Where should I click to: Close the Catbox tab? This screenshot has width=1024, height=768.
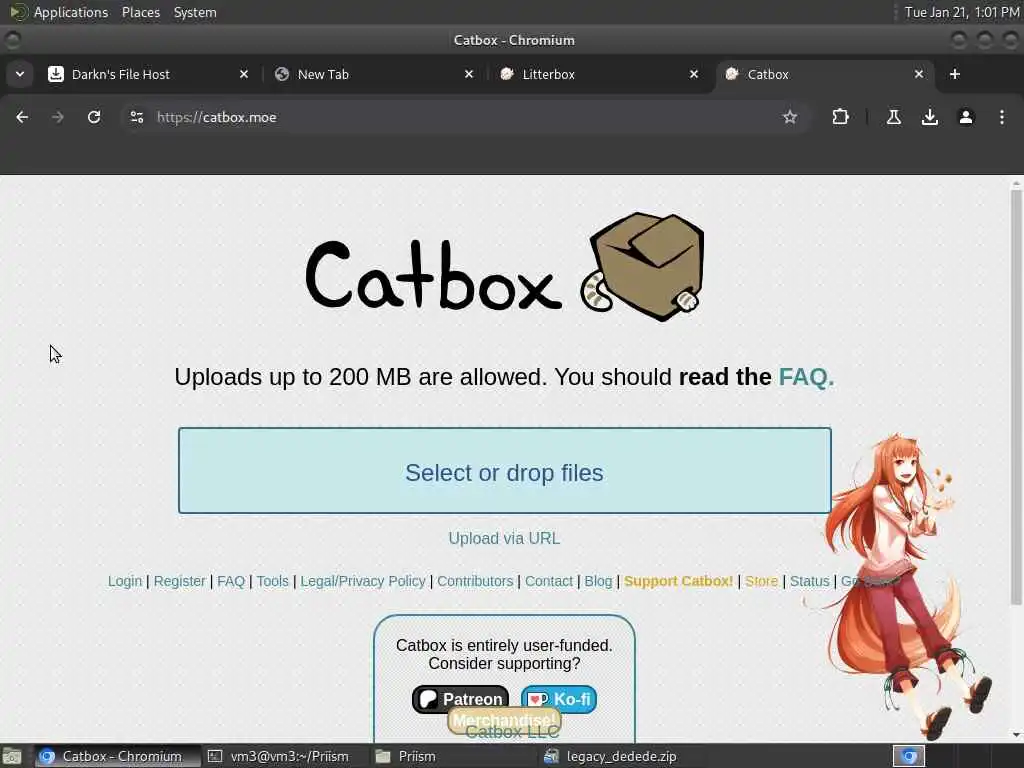[x=918, y=74]
